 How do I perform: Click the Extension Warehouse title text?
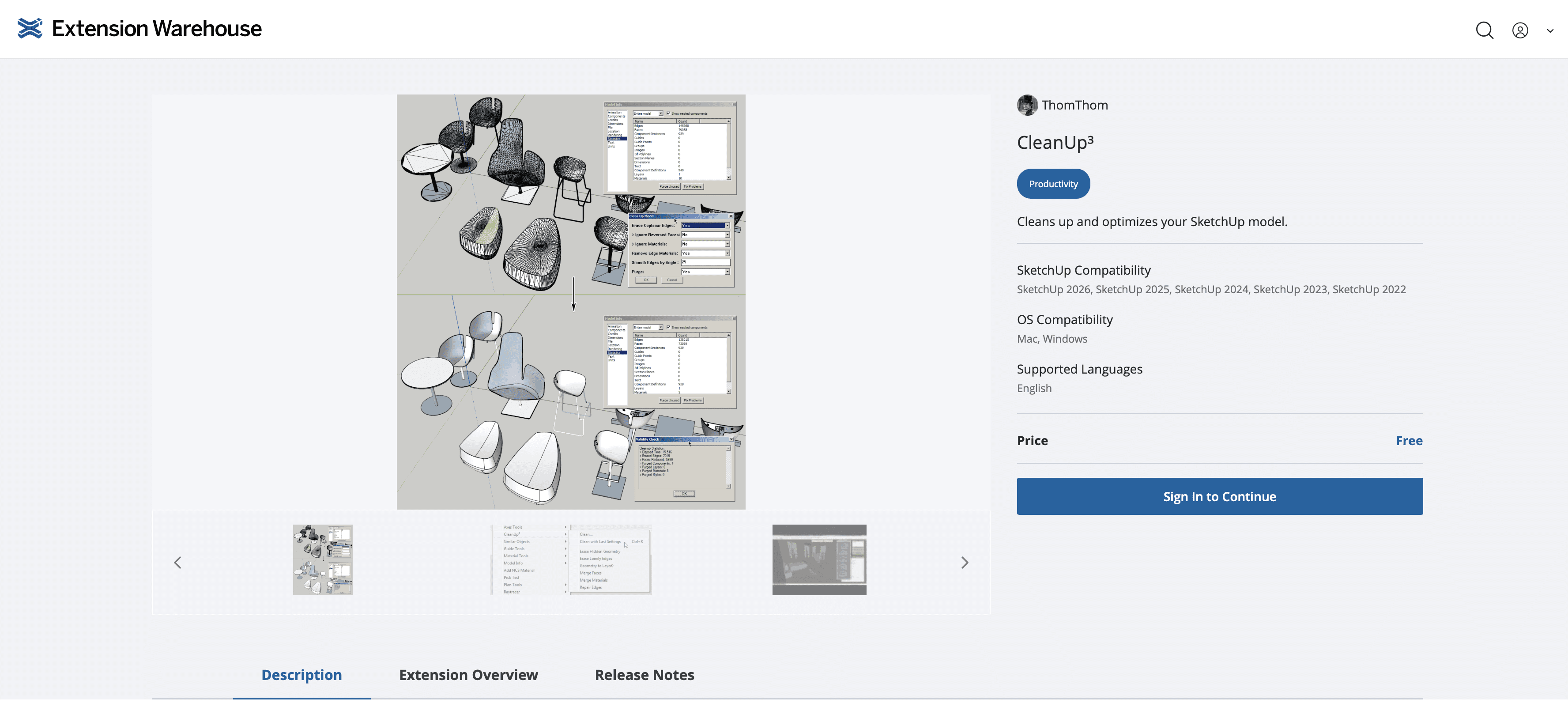click(156, 29)
